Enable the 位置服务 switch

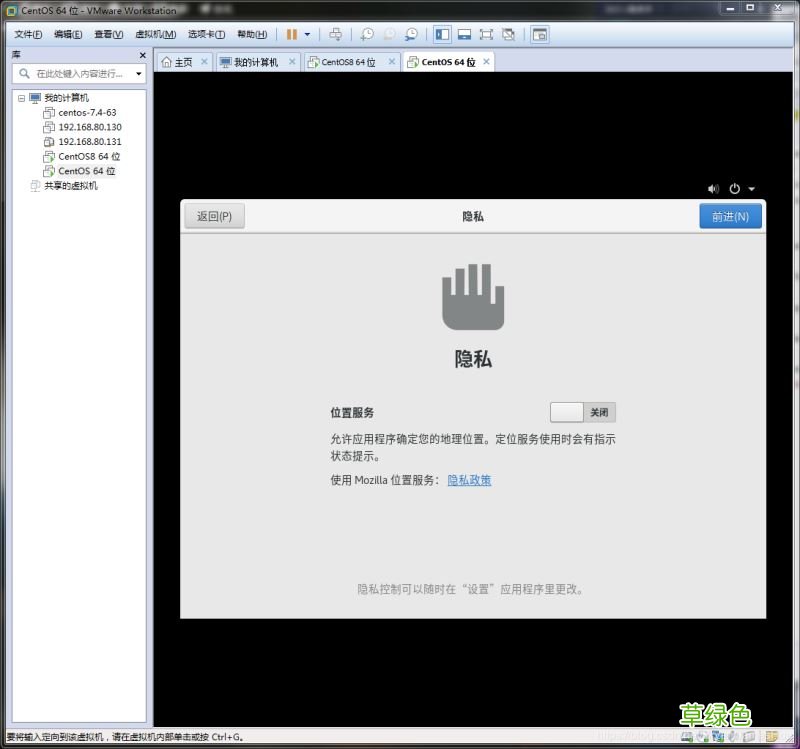pyautogui.click(x=582, y=412)
